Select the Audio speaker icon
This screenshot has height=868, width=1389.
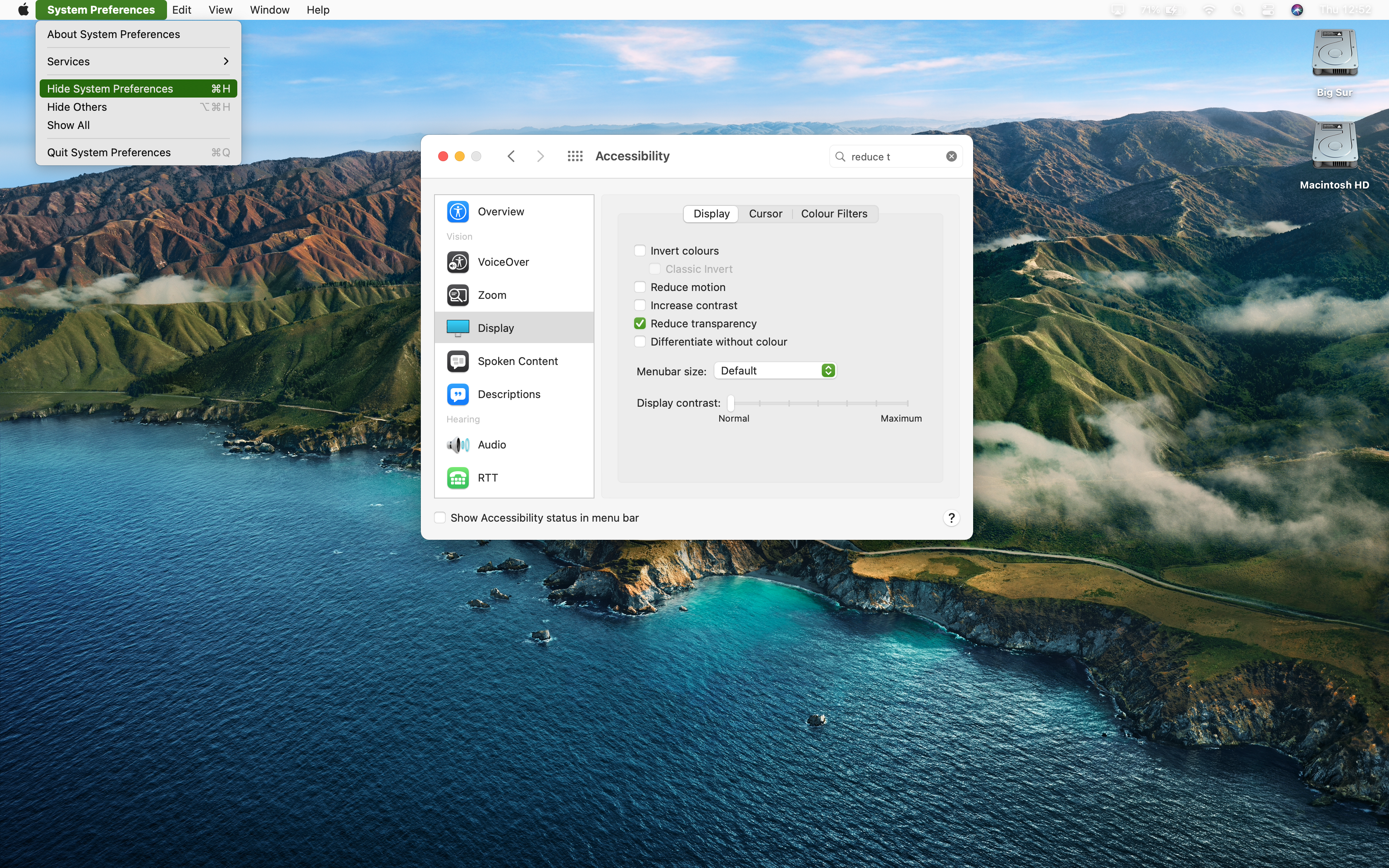point(458,445)
